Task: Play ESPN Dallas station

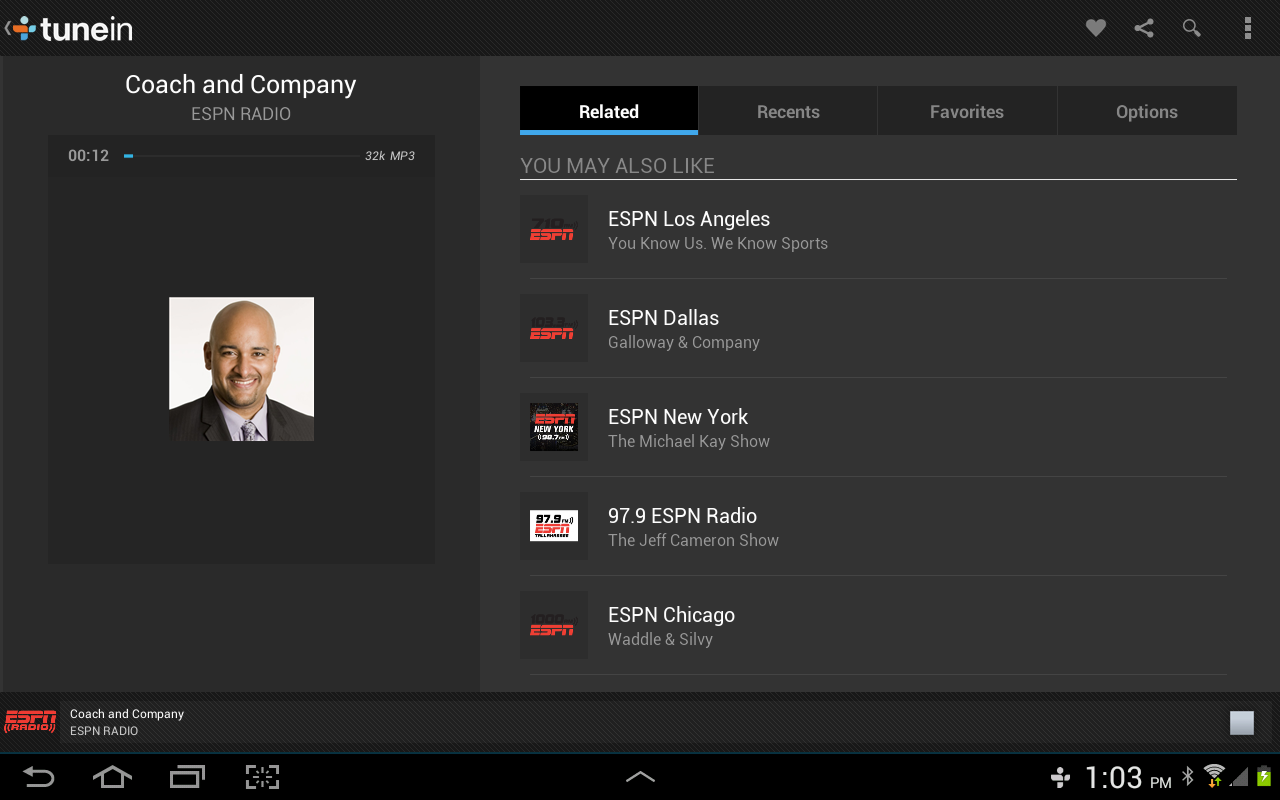Action: (878, 328)
